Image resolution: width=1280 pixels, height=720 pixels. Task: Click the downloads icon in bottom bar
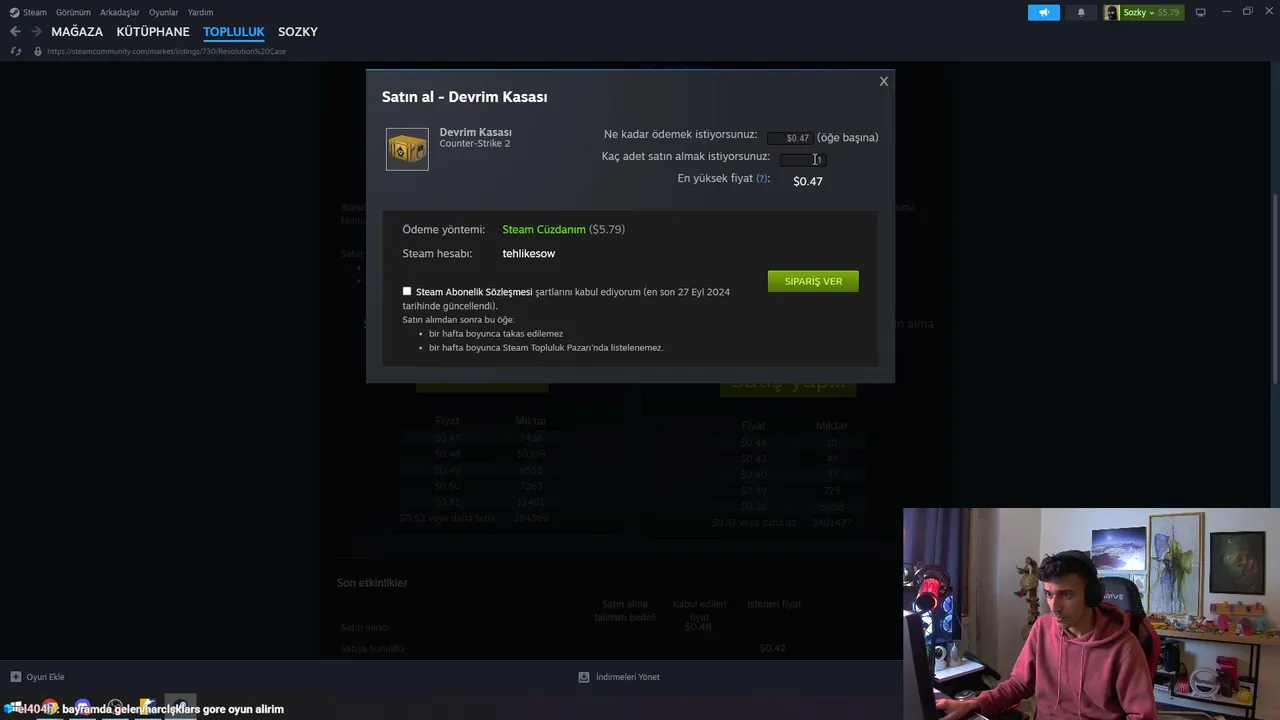coord(584,677)
